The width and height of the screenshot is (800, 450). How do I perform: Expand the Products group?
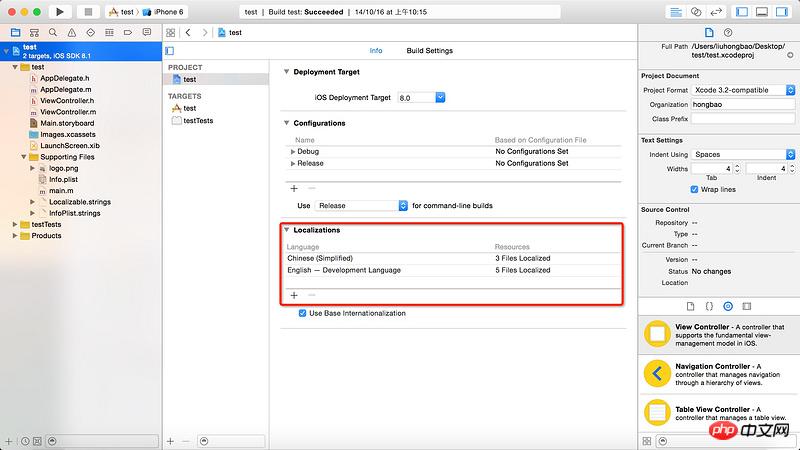point(15,236)
